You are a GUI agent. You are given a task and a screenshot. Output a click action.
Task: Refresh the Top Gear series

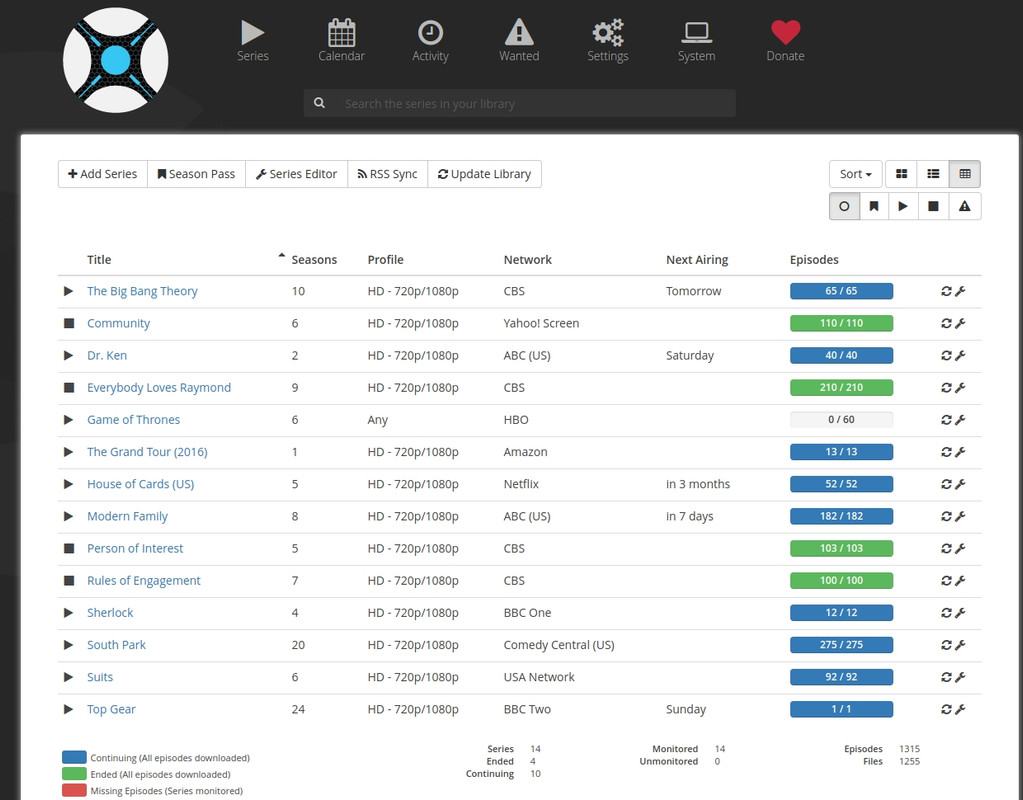pos(946,709)
